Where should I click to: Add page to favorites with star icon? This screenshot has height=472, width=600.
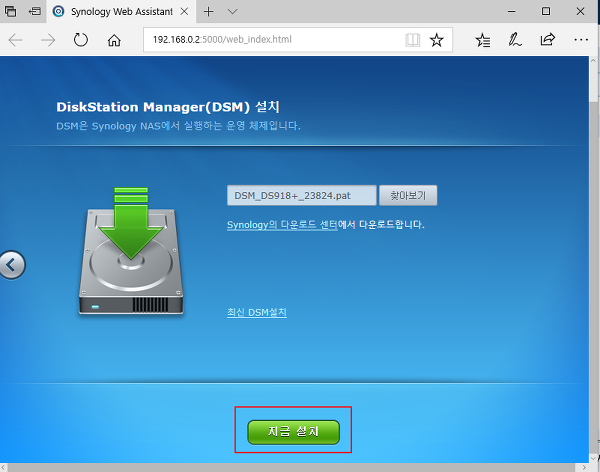(x=437, y=39)
